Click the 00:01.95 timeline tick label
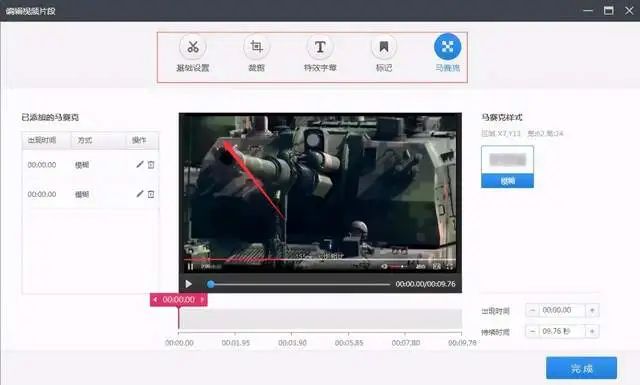Image resolution: width=640 pixels, height=385 pixels. point(236,343)
